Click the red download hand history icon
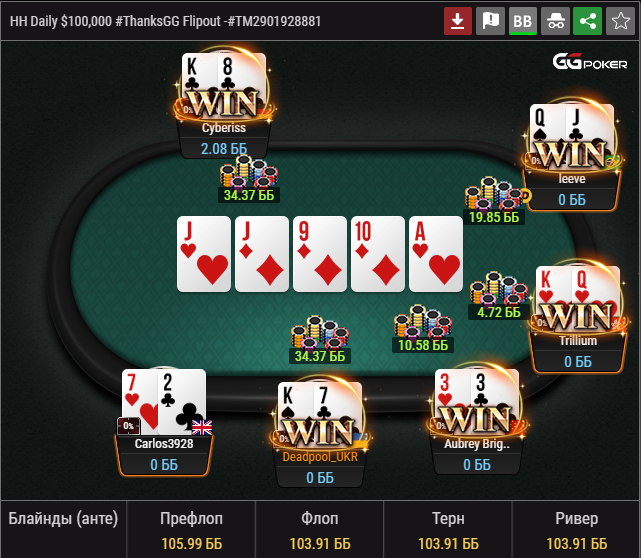The width and height of the screenshot is (641, 558). coord(458,21)
